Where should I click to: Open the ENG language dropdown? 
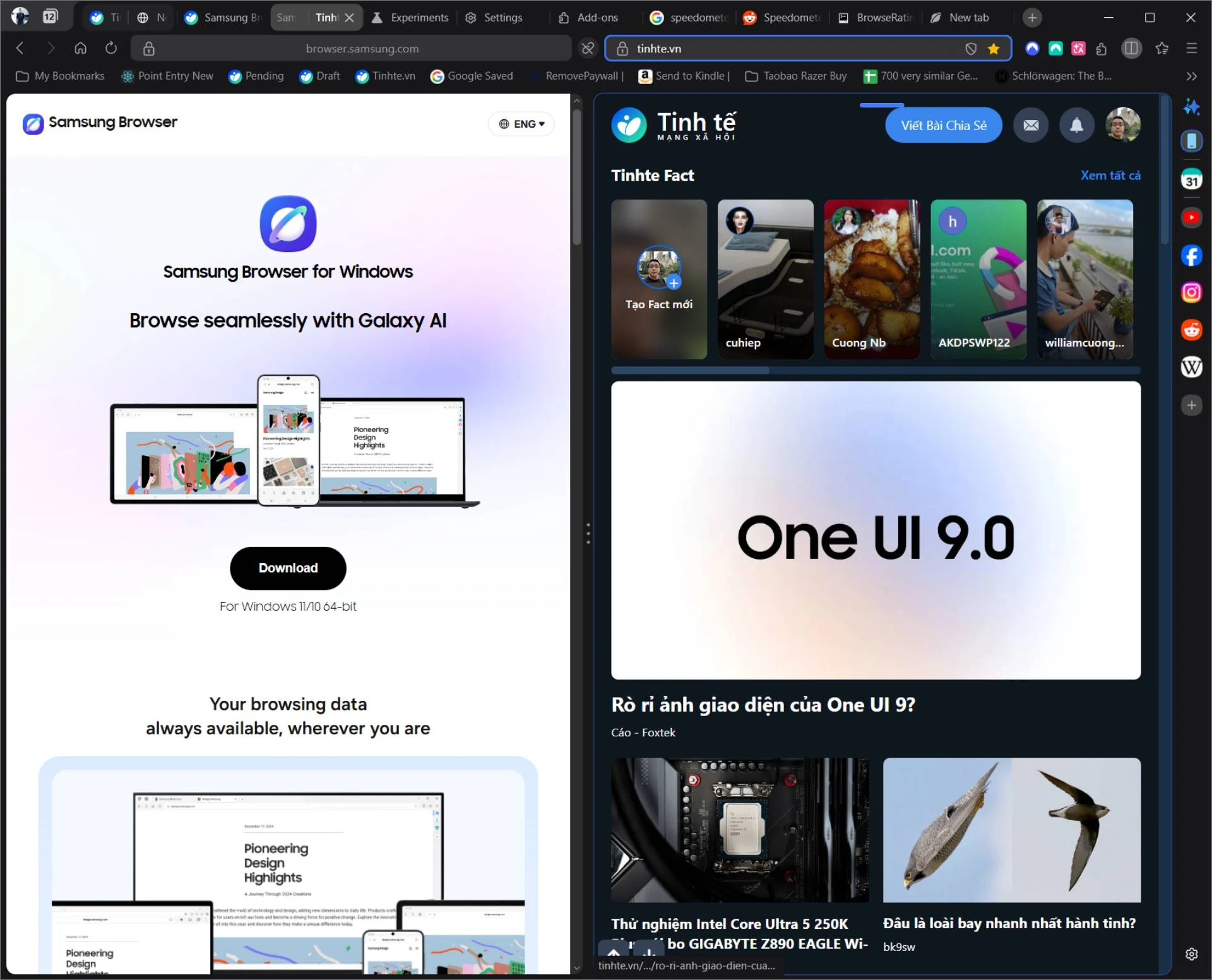pyautogui.click(x=521, y=124)
